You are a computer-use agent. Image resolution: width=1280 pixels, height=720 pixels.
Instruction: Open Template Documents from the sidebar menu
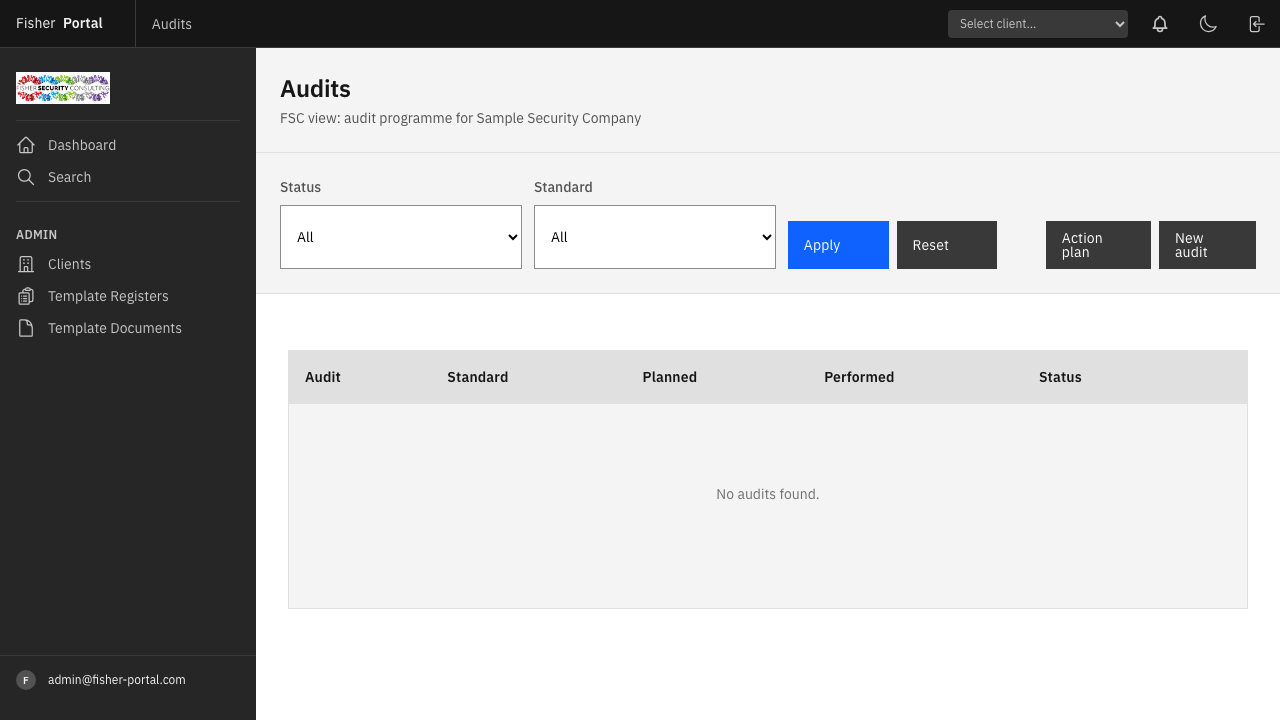click(x=113, y=327)
